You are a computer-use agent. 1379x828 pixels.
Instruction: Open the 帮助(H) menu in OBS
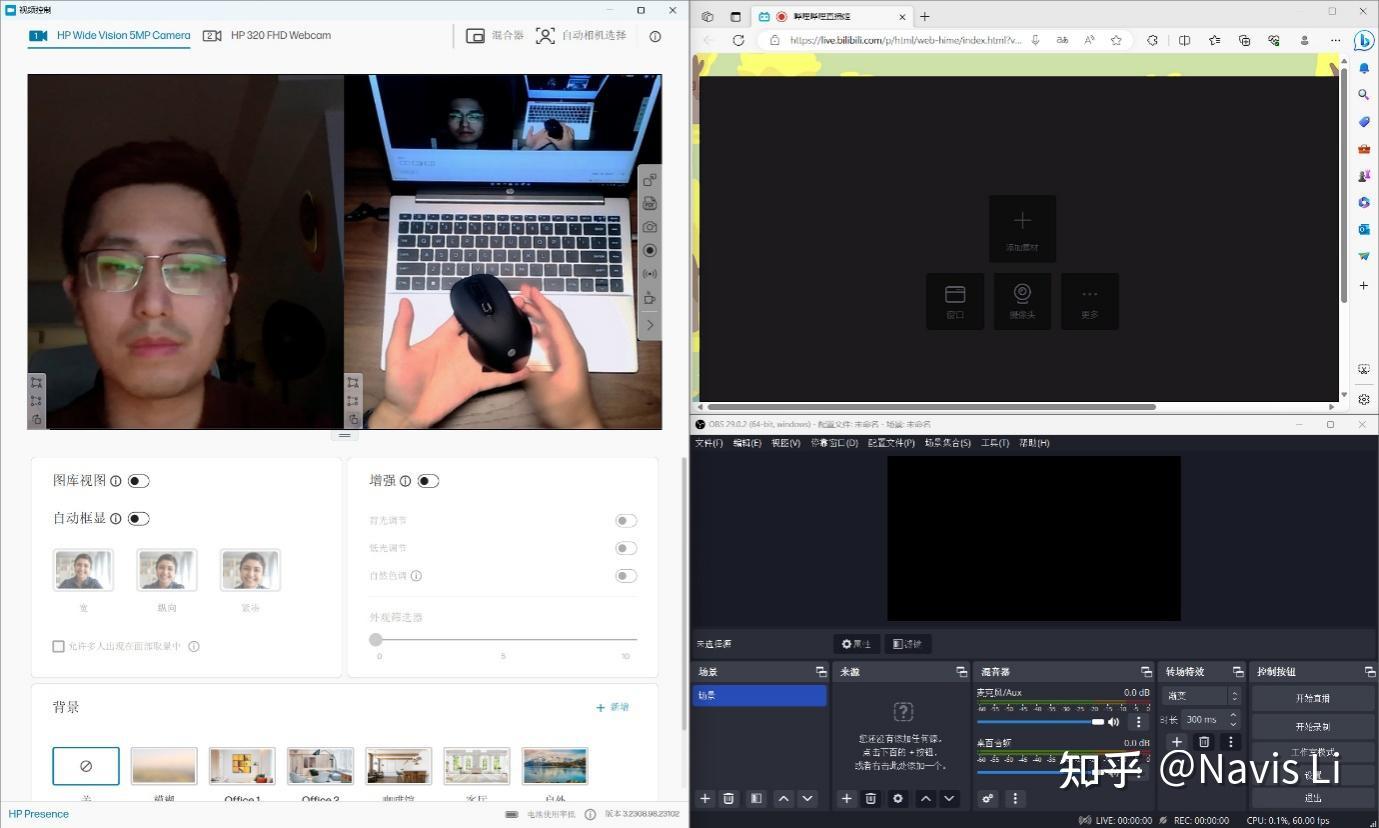pyautogui.click(x=1034, y=443)
